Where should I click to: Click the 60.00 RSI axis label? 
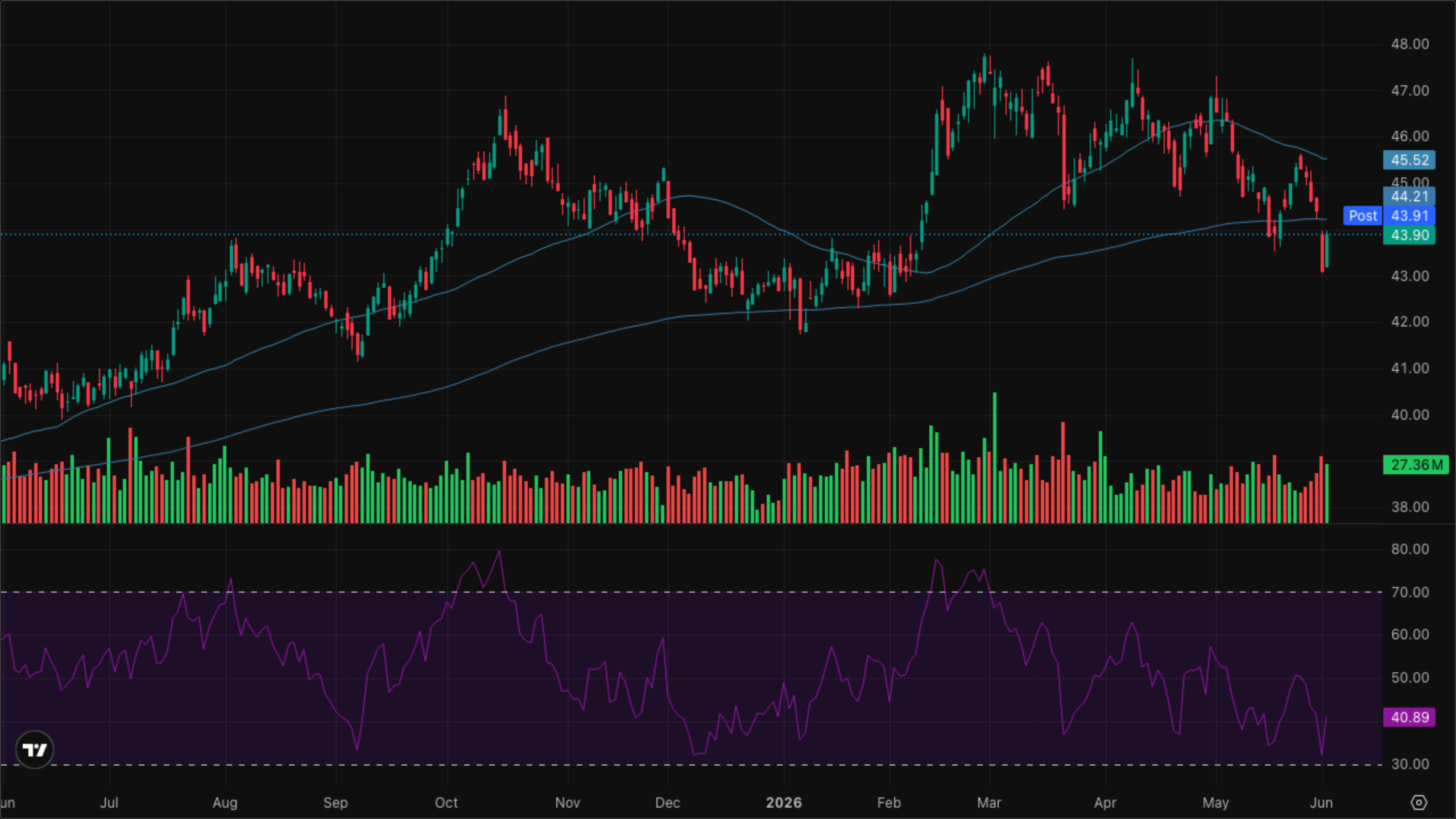click(x=1409, y=635)
